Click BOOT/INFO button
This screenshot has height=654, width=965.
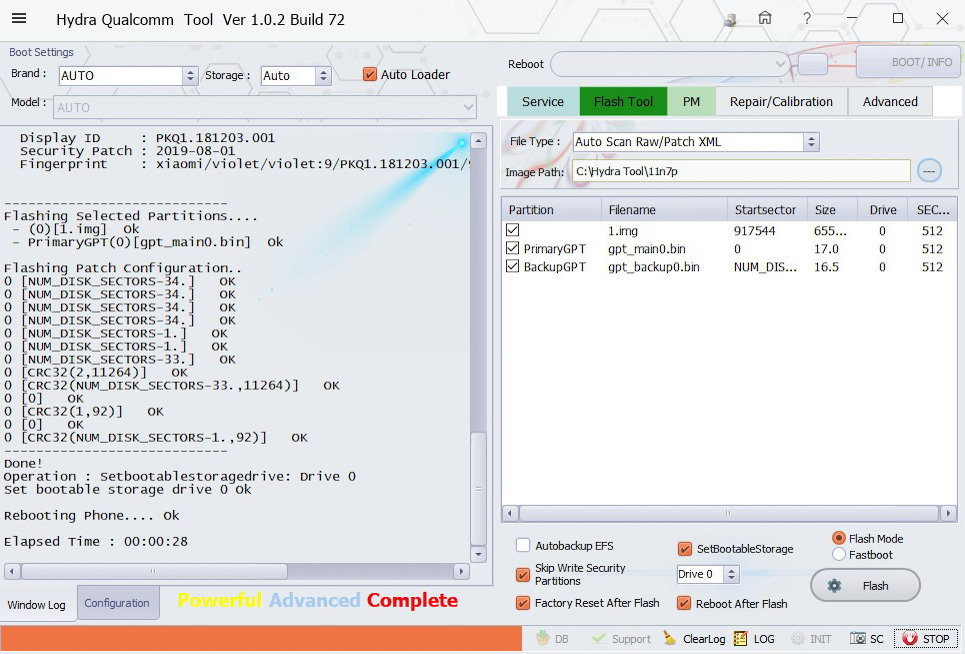pyautogui.click(x=908, y=62)
